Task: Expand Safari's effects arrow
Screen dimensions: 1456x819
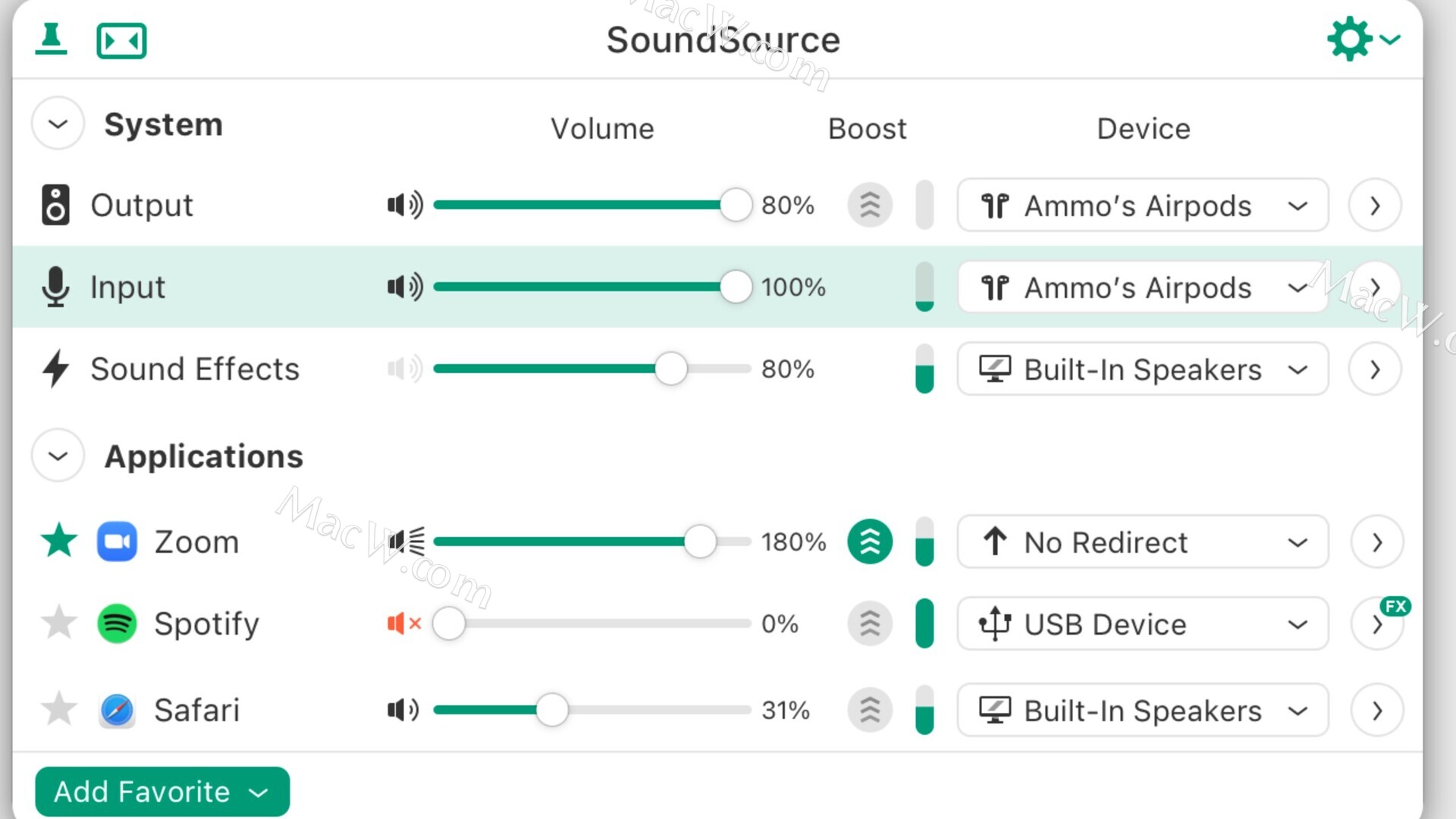Action: 1376,710
